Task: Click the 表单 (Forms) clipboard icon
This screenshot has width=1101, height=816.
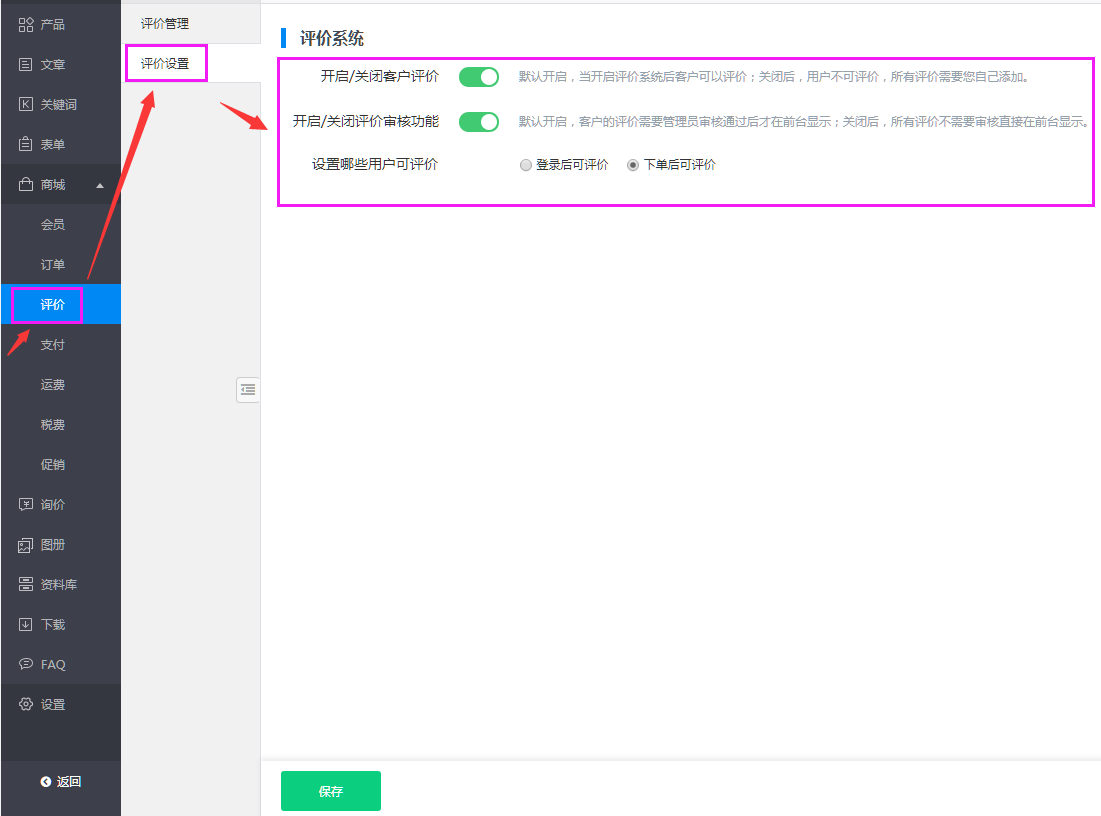Action: pos(26,144)
